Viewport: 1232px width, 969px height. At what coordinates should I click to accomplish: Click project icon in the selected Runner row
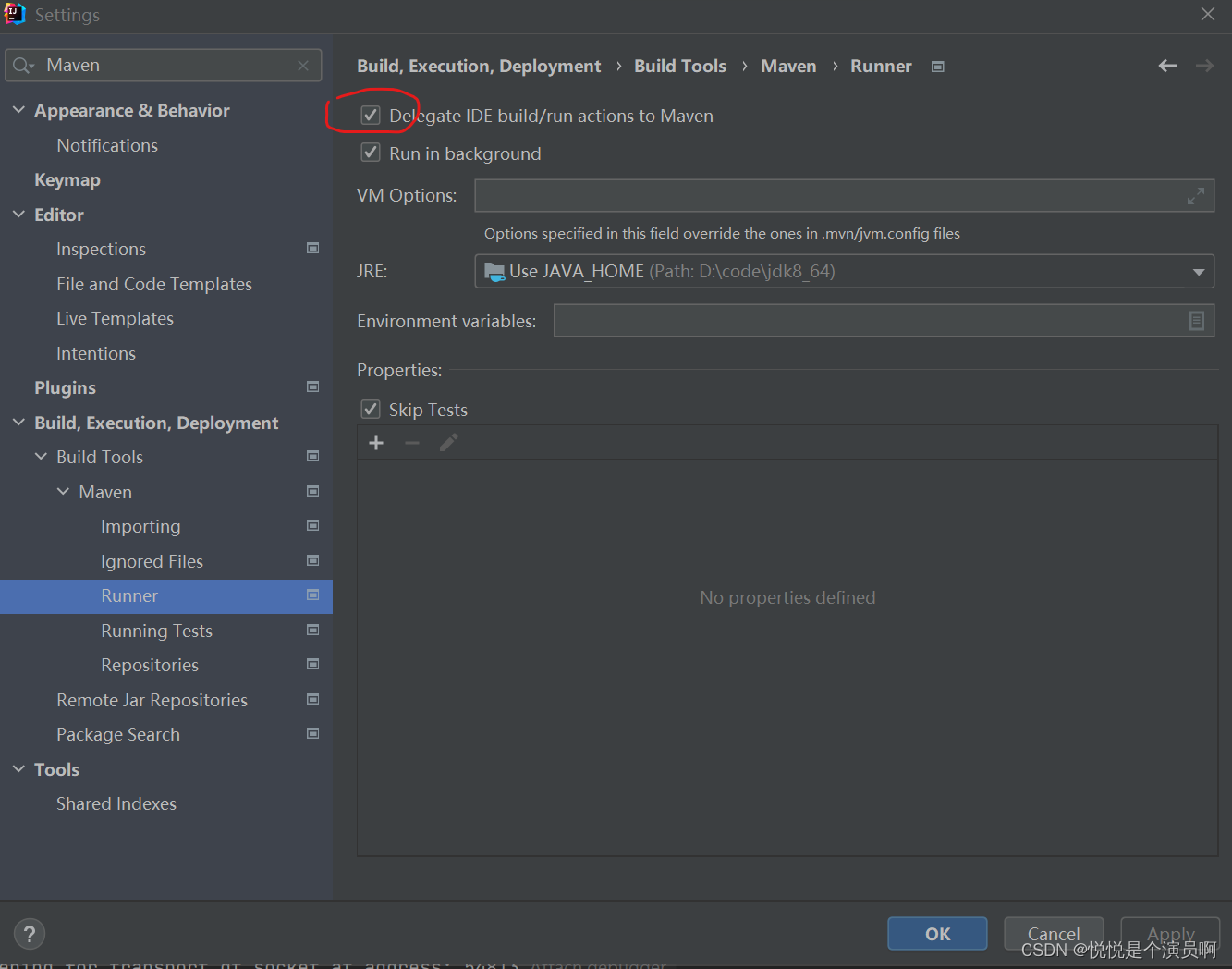pos(313,595)
